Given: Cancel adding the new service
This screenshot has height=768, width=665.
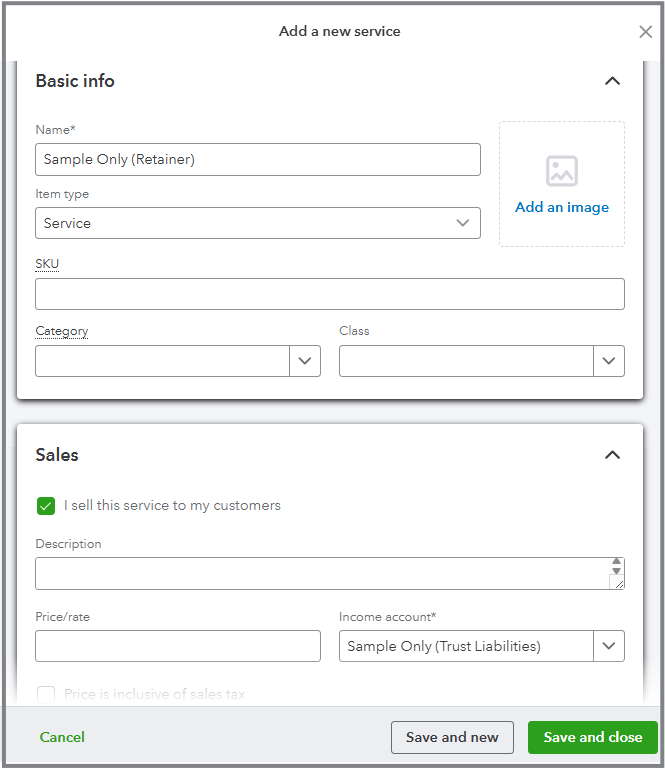Looking at the screenshot, I should (62, 737).
